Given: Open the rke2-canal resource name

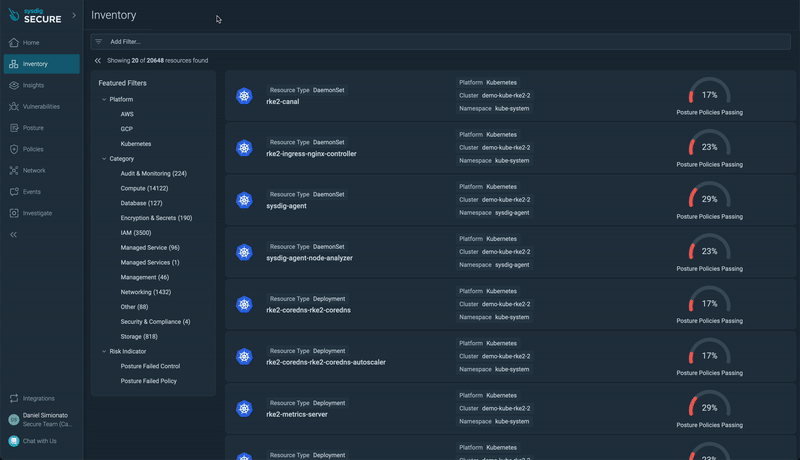Looking at the screenshot, I should [283, 101].
